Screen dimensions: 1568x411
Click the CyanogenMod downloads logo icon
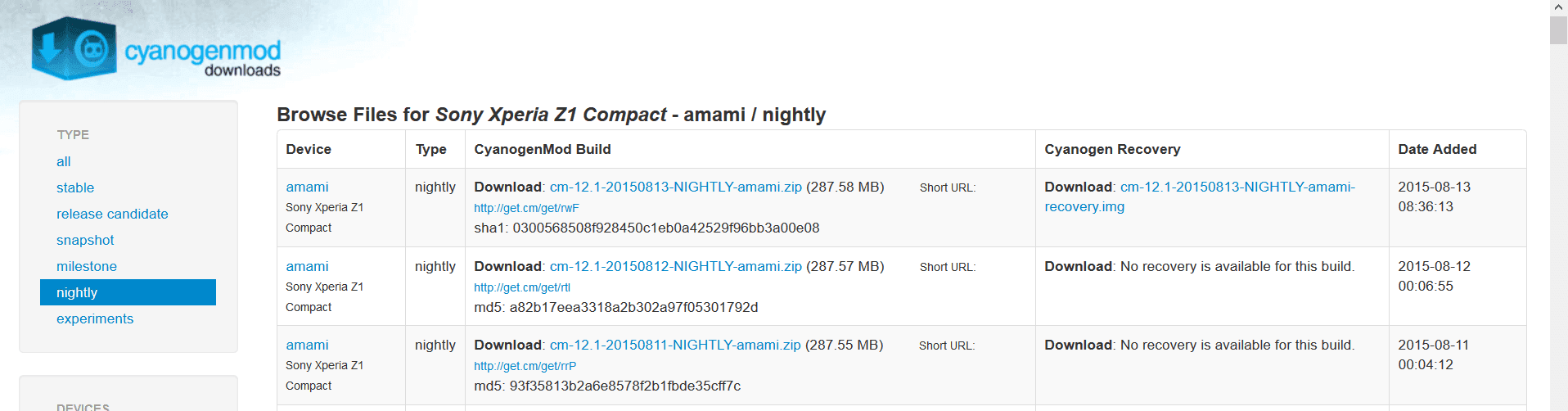tap(74, 48)
